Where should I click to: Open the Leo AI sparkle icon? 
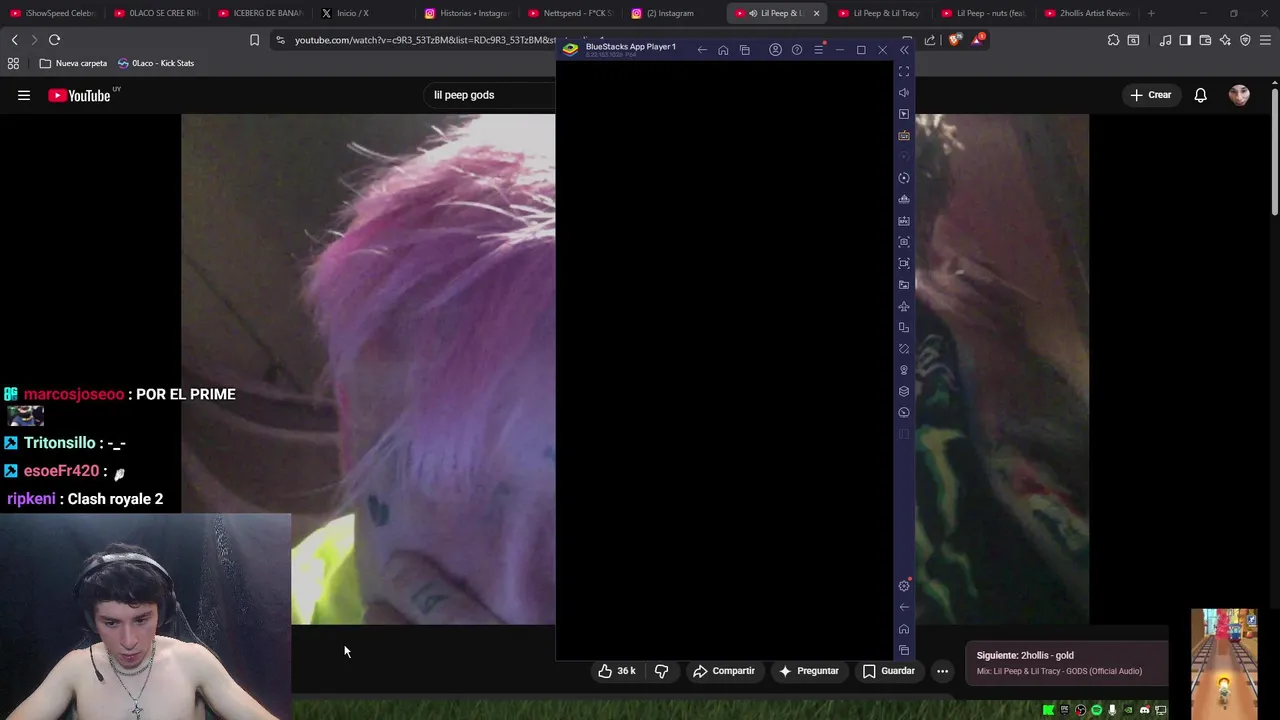click(1225, 40)
